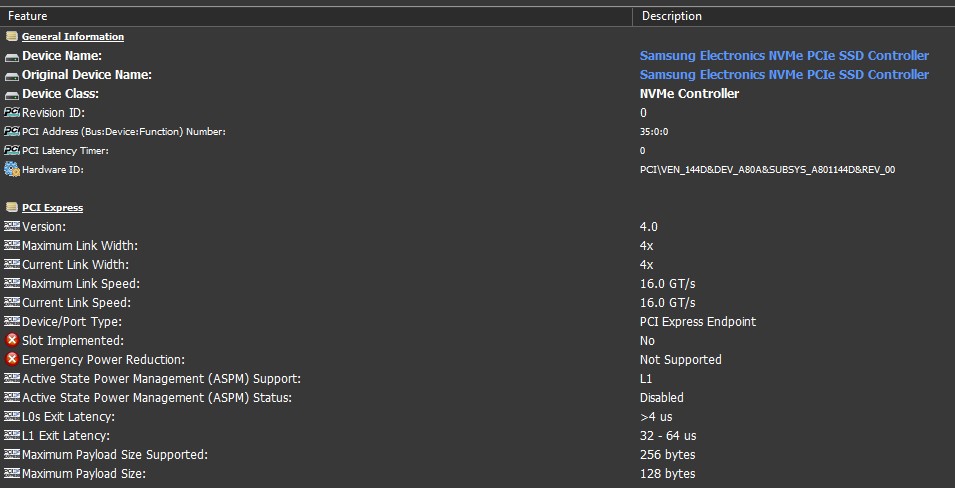Select the Slot Implemented label

[x=72, y=341]
